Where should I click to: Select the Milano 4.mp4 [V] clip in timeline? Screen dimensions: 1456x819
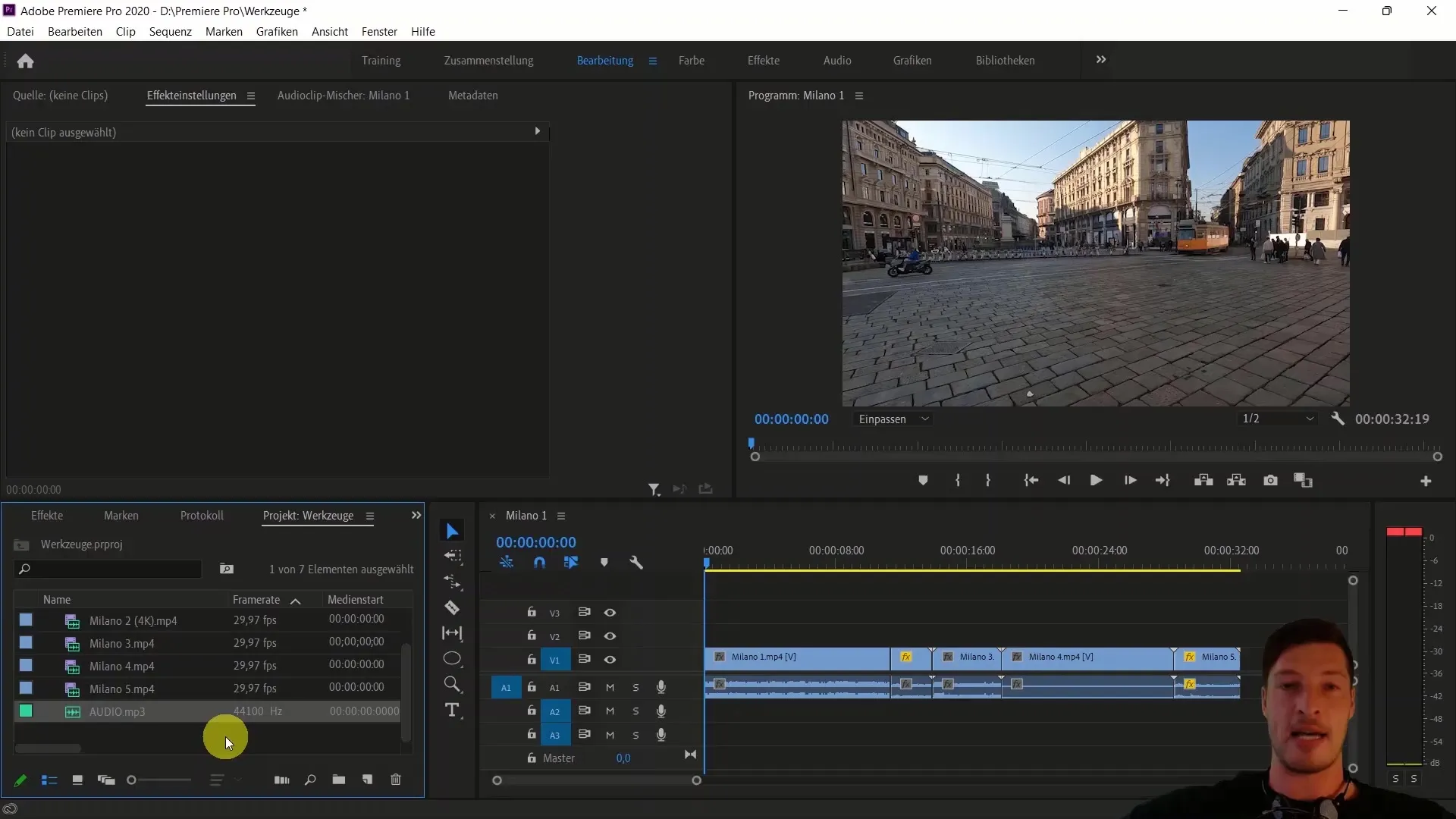(x=1087, y=657)
